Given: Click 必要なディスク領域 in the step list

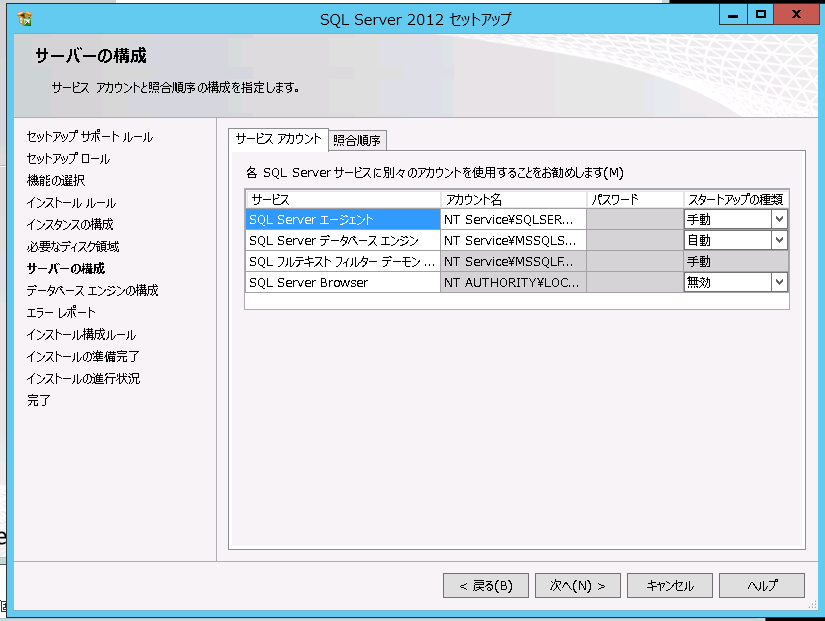Looking at the screenshot, I should [x=73, y=247].
